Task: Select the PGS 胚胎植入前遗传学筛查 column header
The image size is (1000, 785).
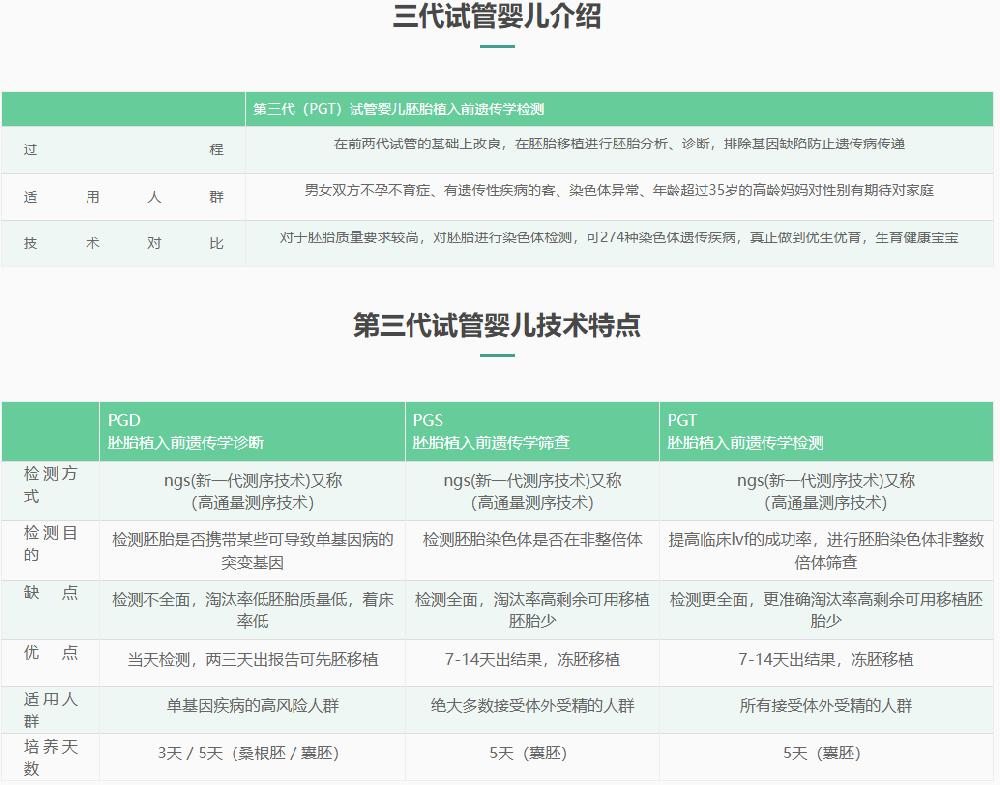Action: 491,431
